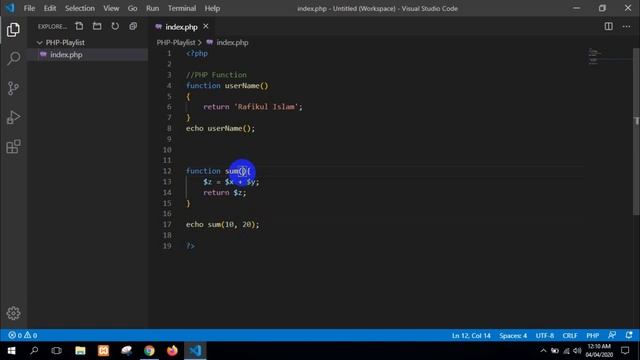640x360 pixels.
Task: Click the '//PHP Function' comment line
Action: tap(216, 75)
